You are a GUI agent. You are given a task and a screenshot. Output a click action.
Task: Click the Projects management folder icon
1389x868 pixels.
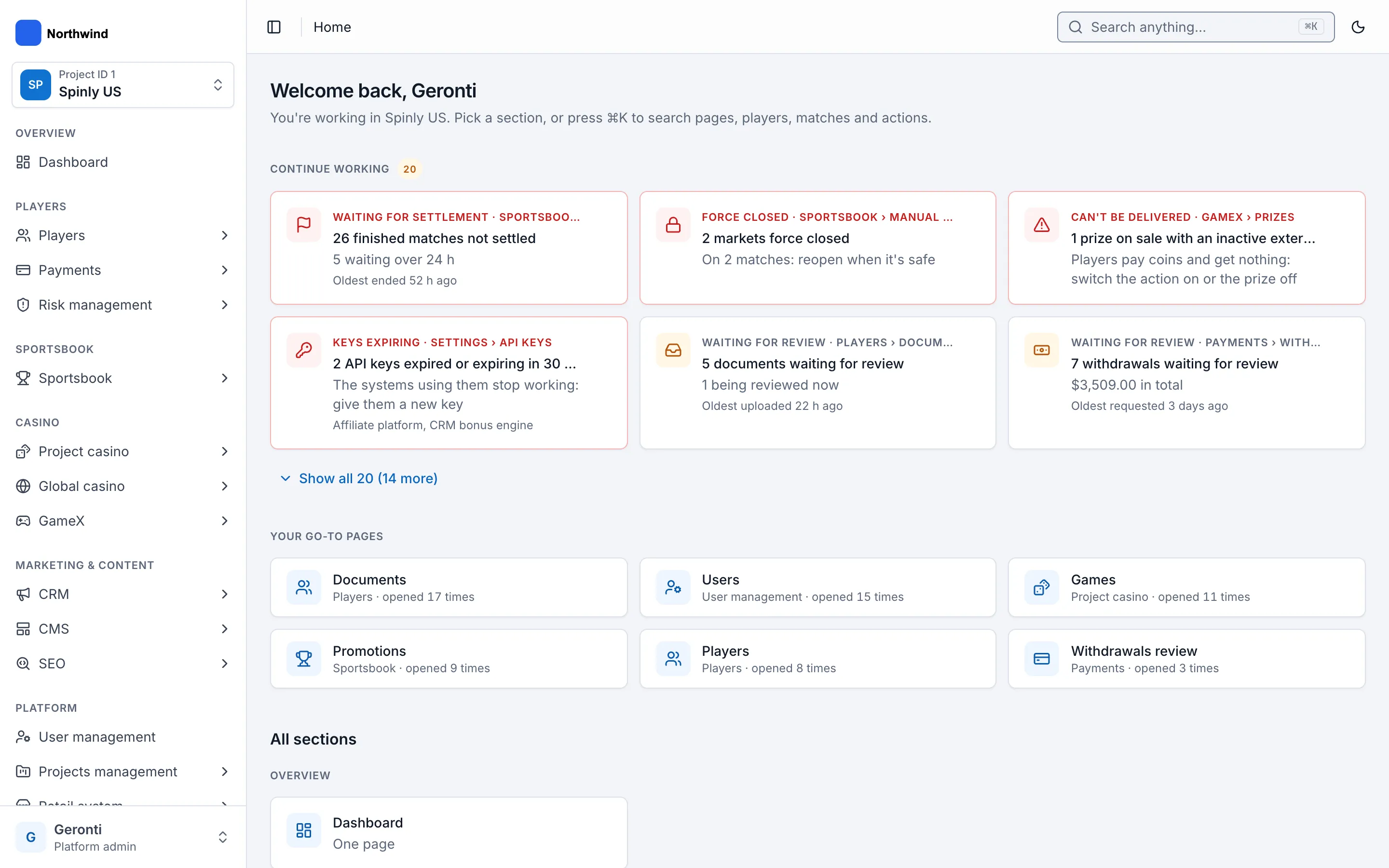click(23, 772)
